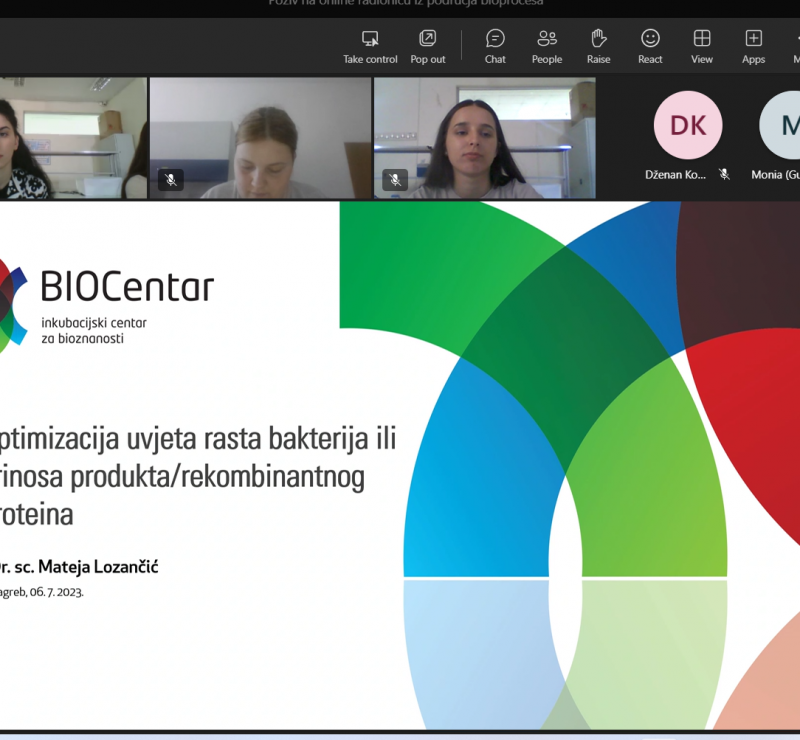The height and width of the screenshot is (740, 800).
Task: Click the 'Dženan Ko...' participant name
Action: click(675, 175)
